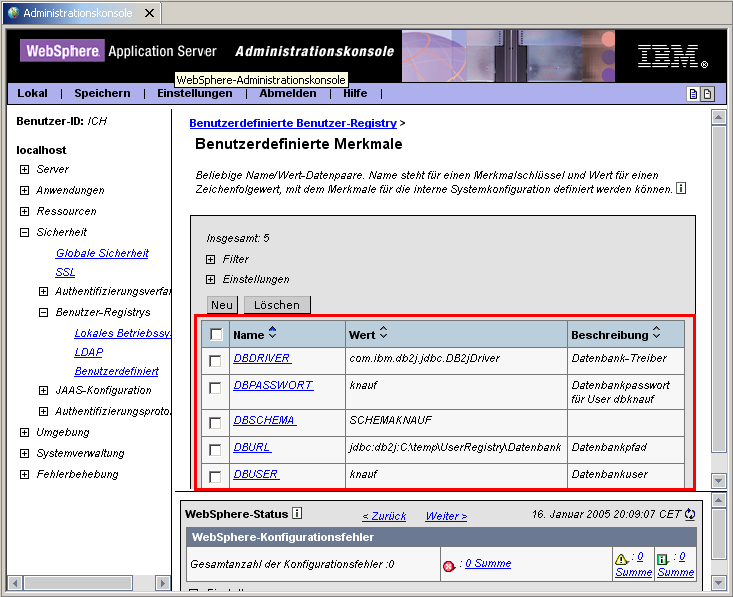Click the green information icon in status row
The height and width of the screenshot is (597, 733).
click(x=662, y=559)
